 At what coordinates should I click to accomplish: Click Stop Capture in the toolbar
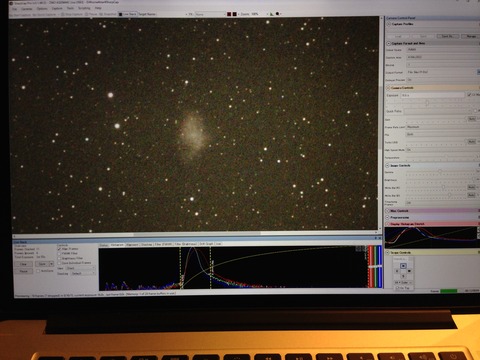click(72, 14)
